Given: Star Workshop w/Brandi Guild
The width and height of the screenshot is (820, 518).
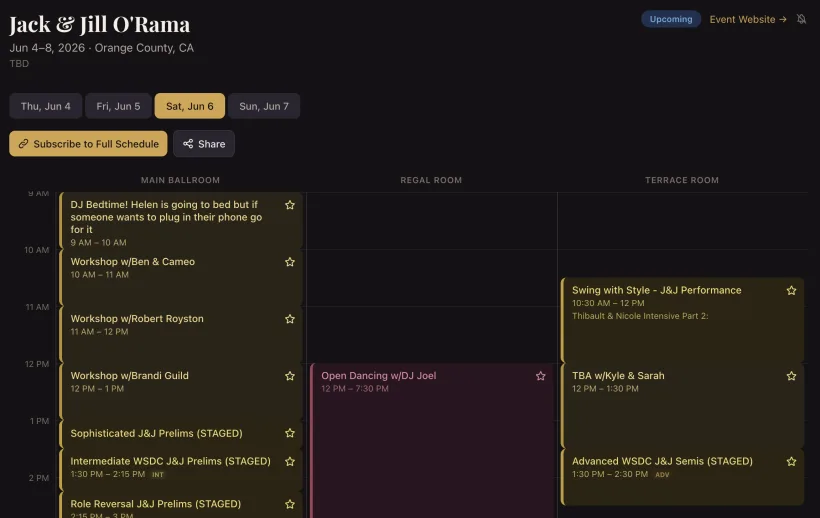Looking at the screenshot, I should pos(290,376).
